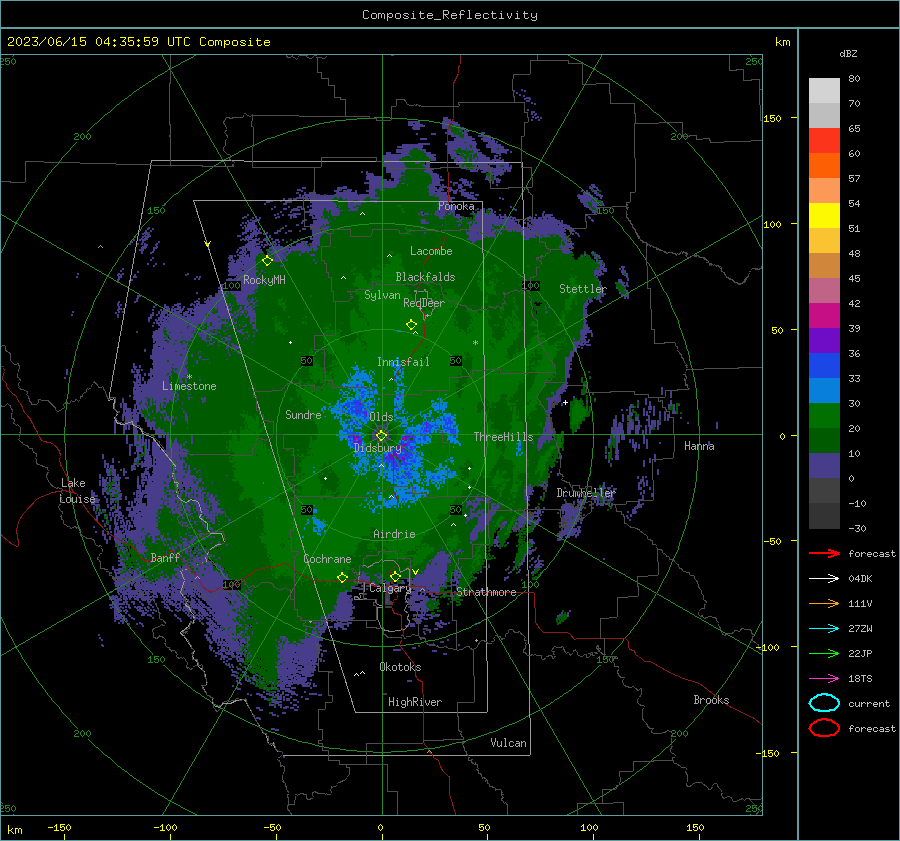Click the Strathmore city label

point(486,592)
